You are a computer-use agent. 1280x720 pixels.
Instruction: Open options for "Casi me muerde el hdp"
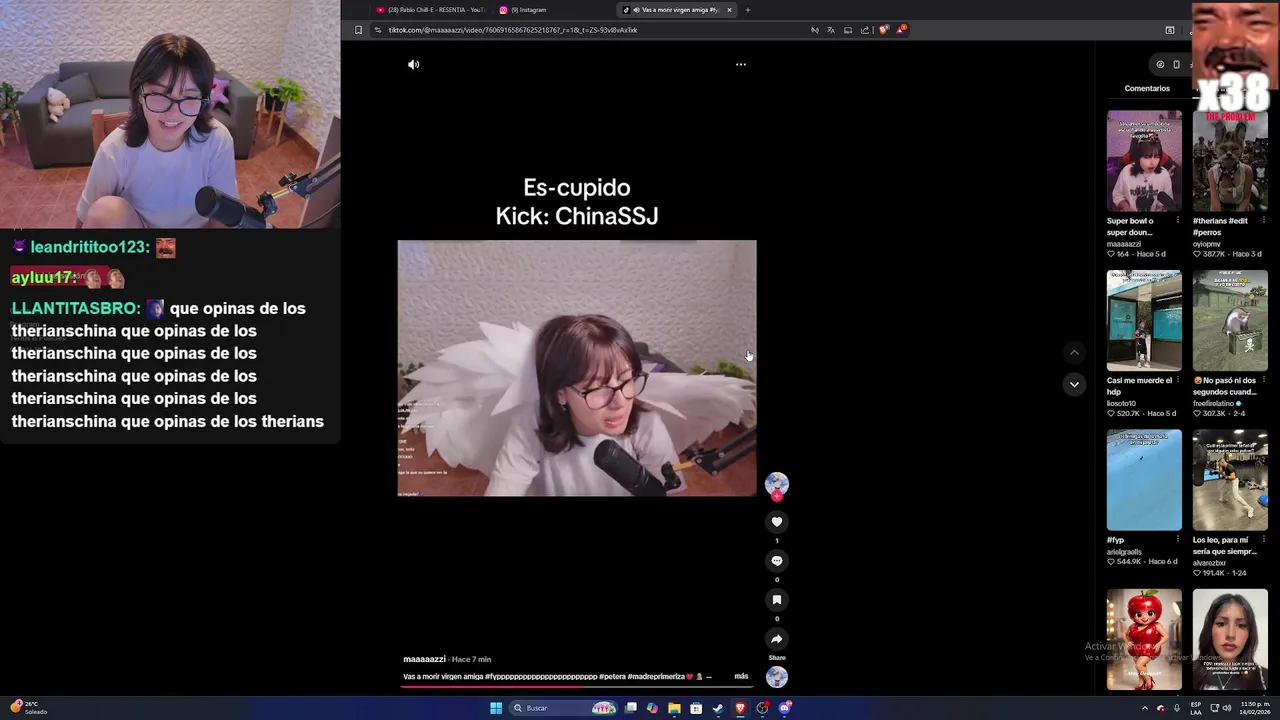[x=1177, y=380]
